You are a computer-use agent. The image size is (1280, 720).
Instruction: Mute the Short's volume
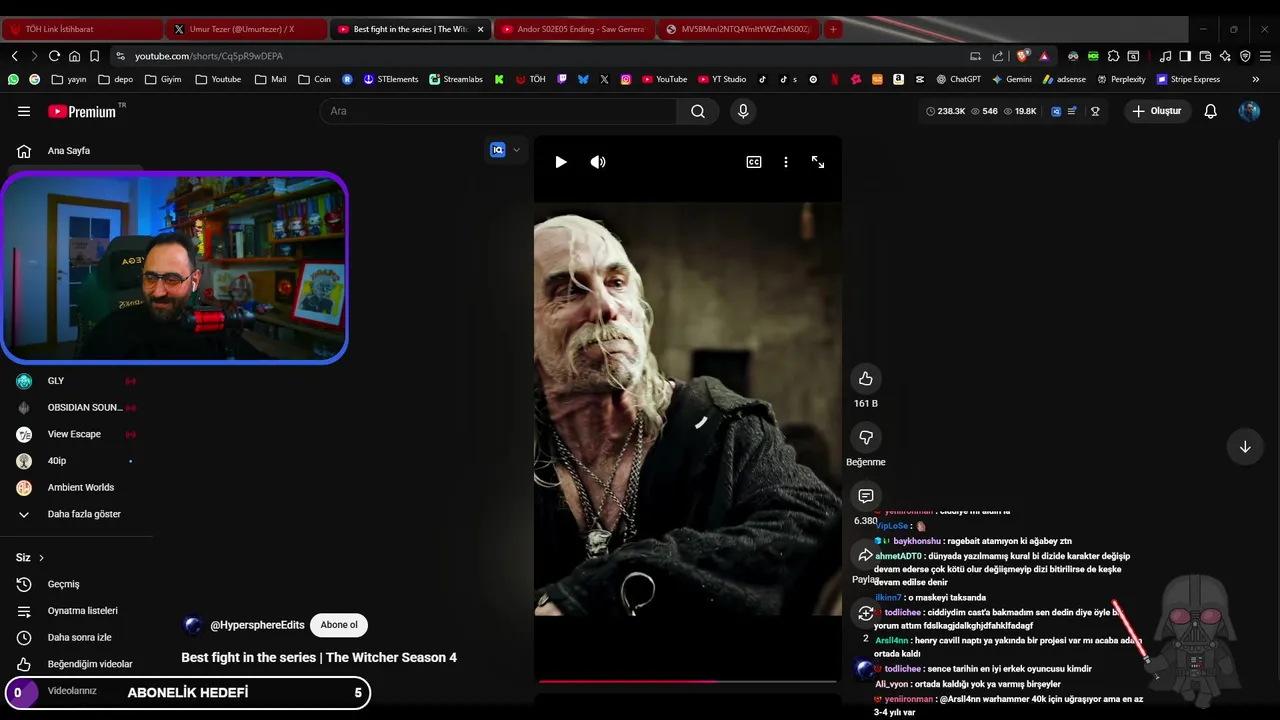pos(598,162)
